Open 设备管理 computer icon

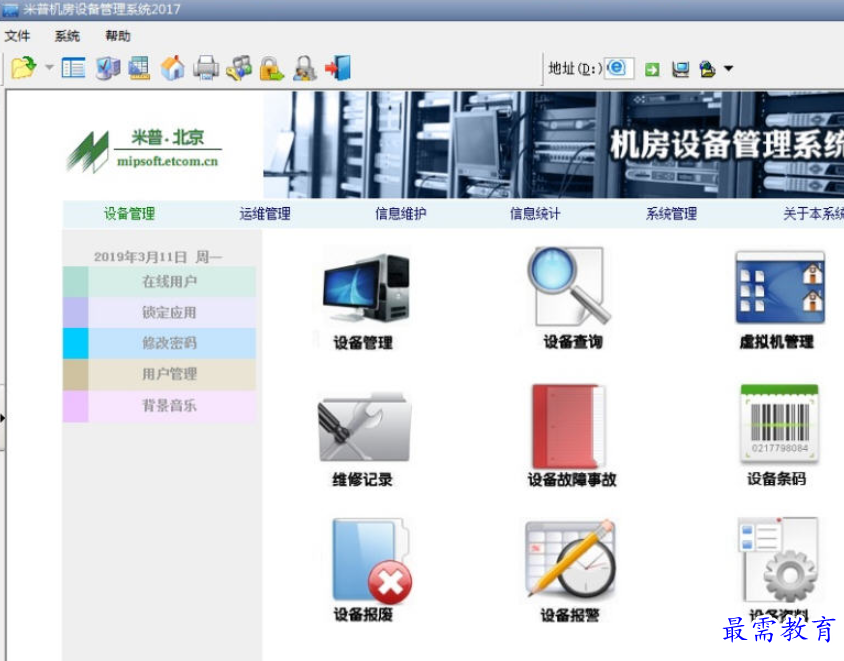(x=366, y=288)
